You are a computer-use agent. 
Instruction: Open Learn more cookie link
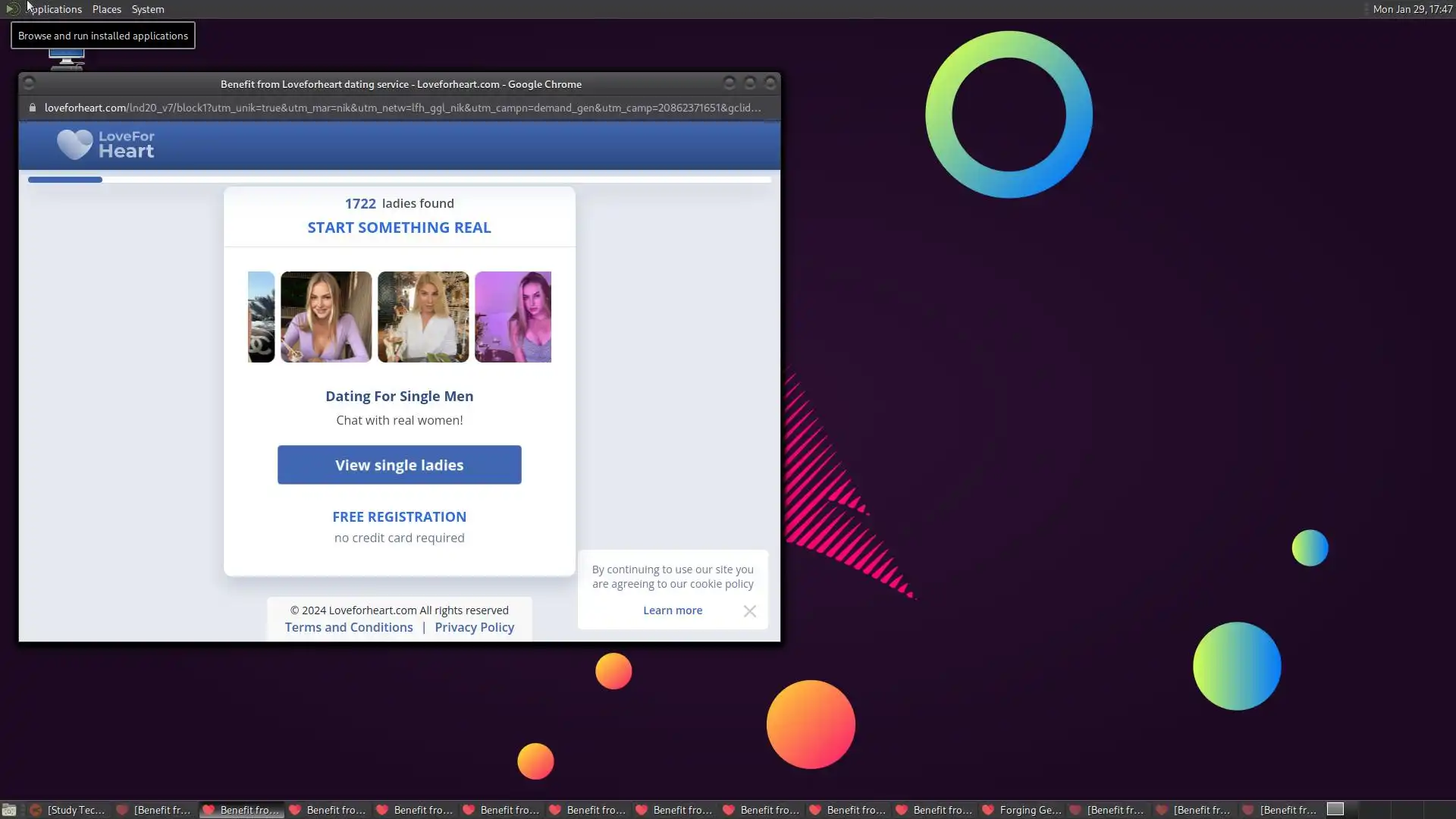(672, 610)
